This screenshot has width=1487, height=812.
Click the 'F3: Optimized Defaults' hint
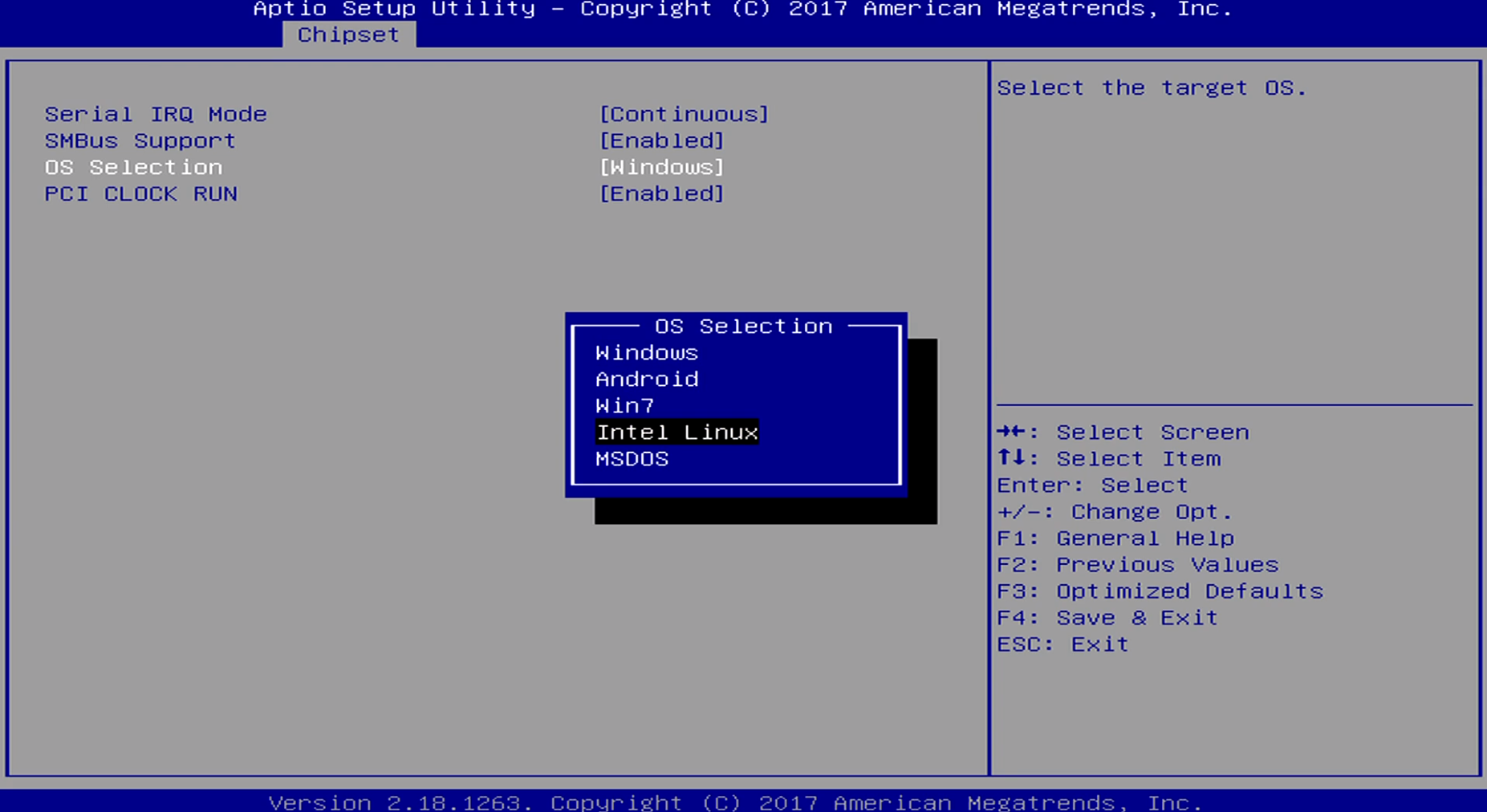pyautogui.click(x=1160, y=591)
